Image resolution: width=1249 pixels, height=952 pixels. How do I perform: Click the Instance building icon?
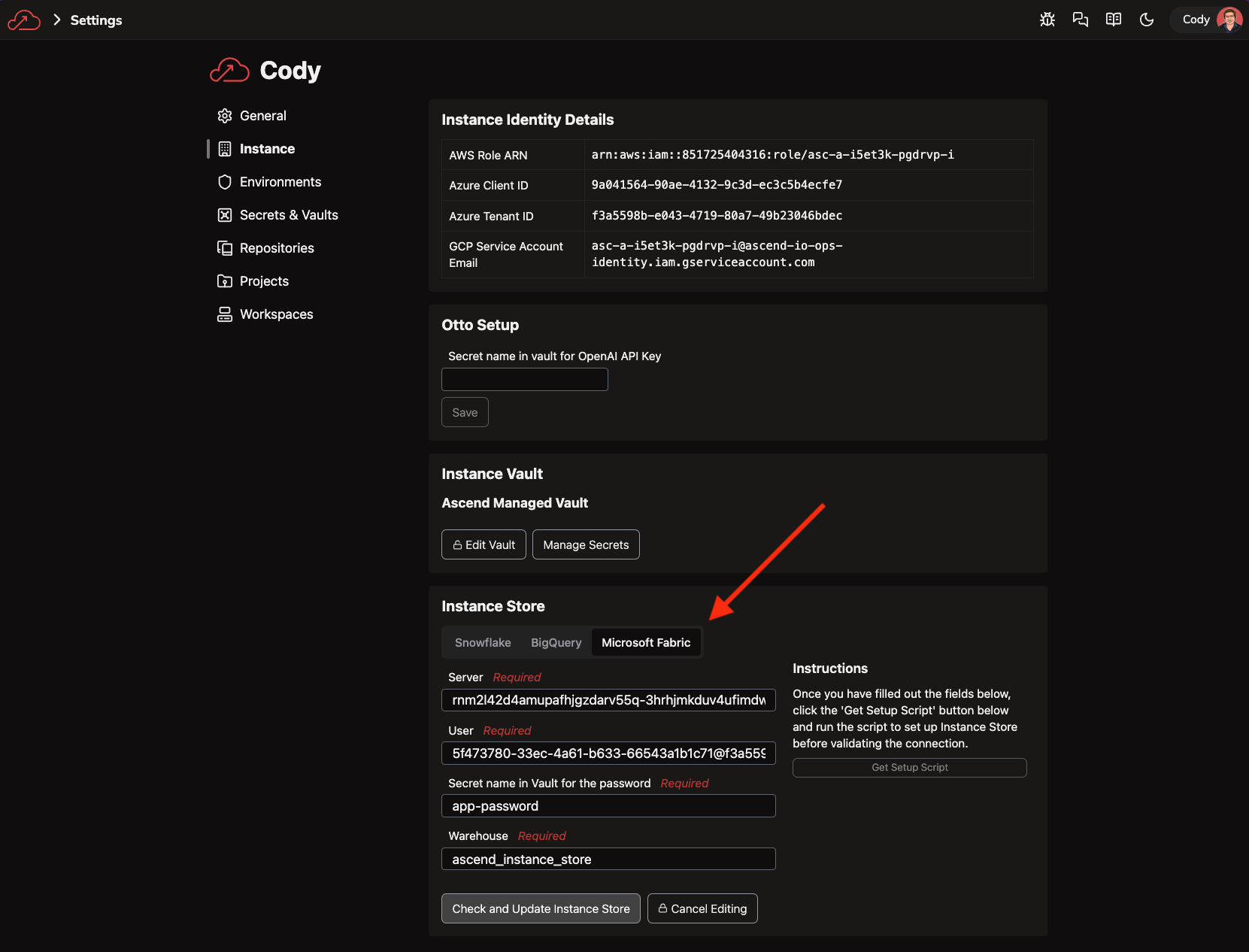225,149
